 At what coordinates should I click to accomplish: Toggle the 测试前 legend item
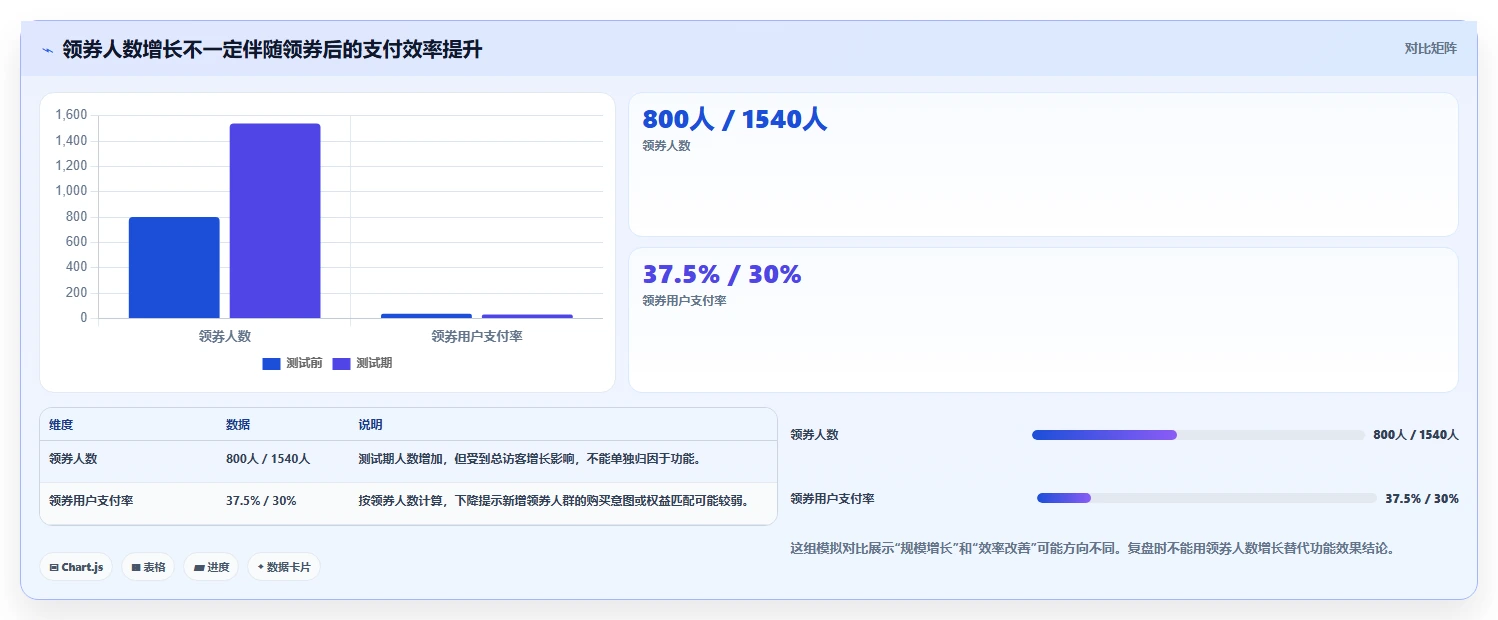pyautogui.click(x=292, y=363)
